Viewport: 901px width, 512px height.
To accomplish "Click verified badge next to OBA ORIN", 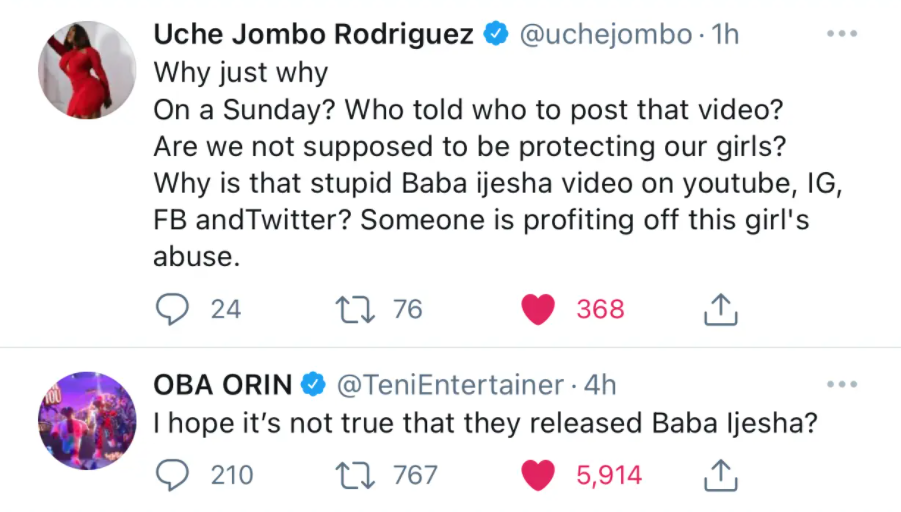I will point(313,384).
